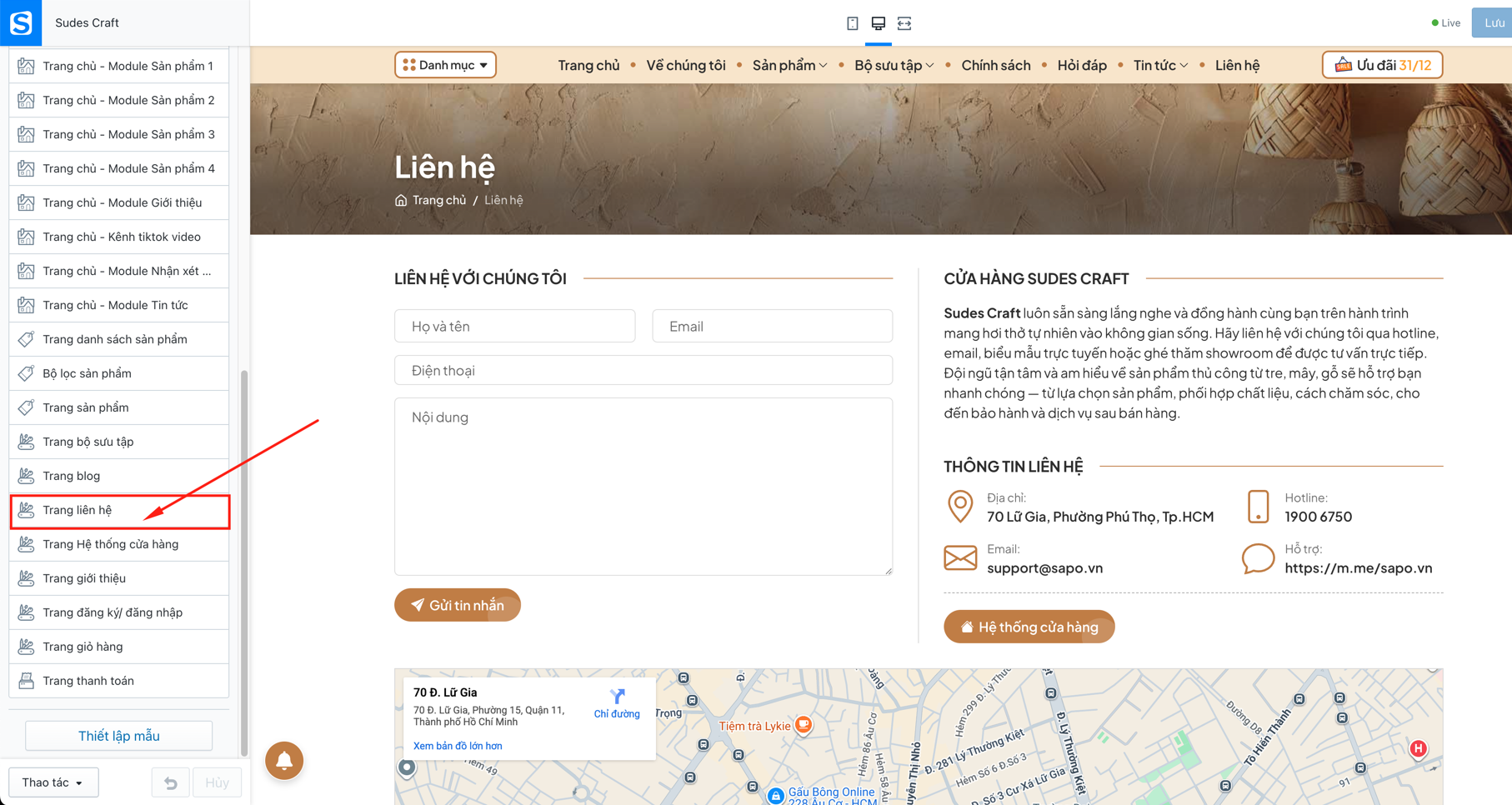
Task: Click the Gấu Bông Online map marker
Action: [x=776, y=796]
